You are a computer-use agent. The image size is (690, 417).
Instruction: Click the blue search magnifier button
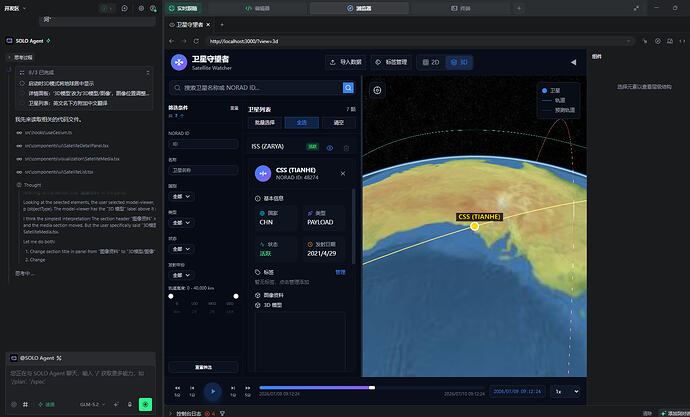pyautogui.click(x=348, y=88)
